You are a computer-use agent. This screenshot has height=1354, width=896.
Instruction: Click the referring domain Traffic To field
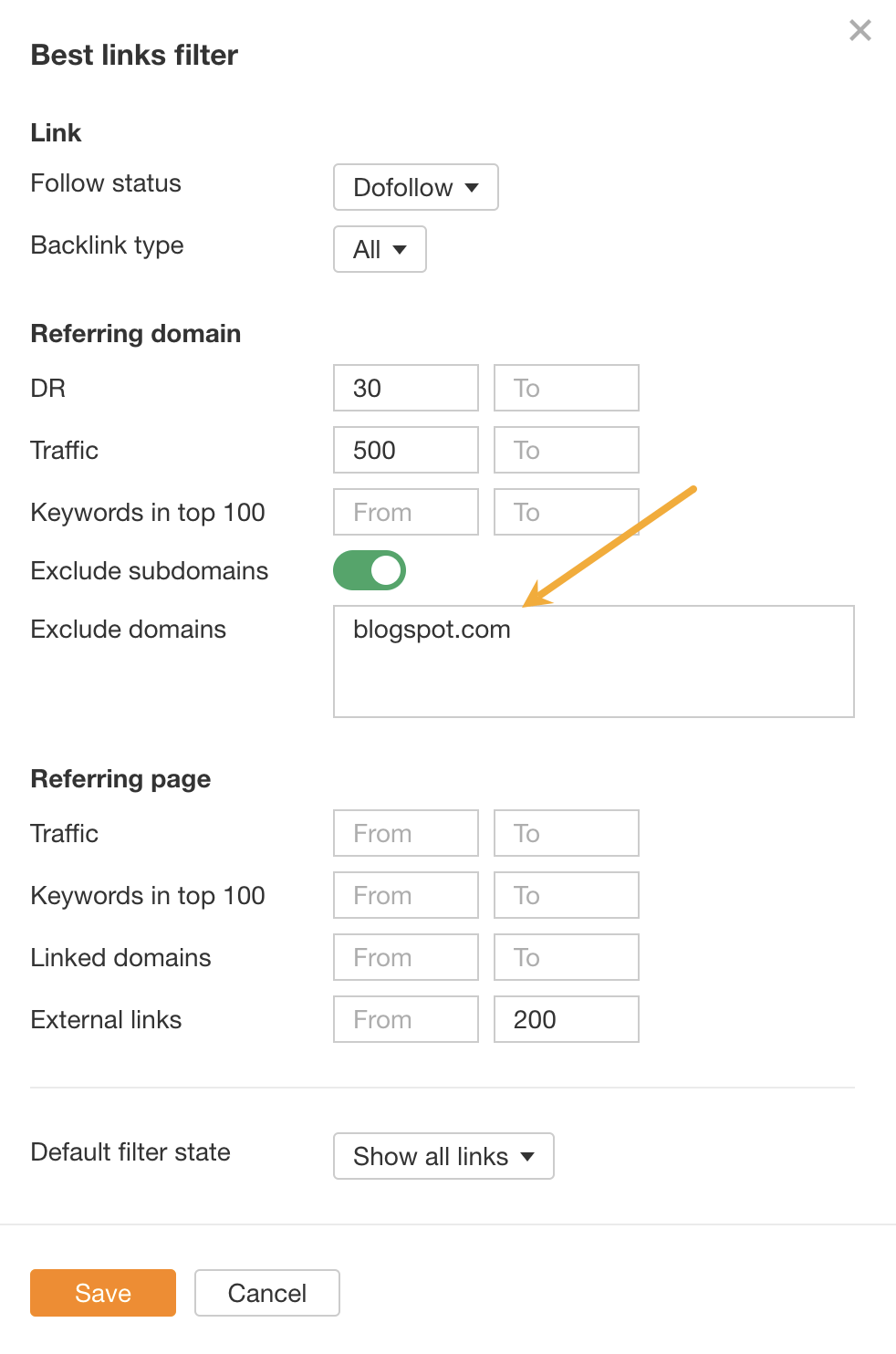pos(566,450)
